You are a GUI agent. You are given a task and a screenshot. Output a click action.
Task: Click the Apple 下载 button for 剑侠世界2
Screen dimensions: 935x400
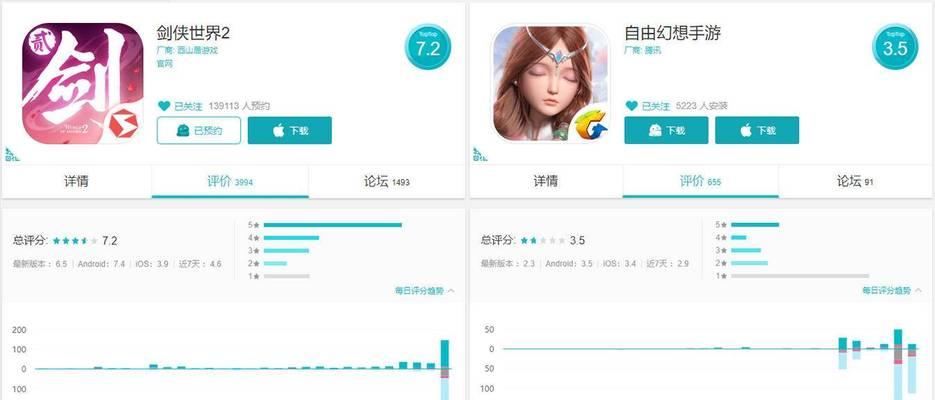pos(290,131)
